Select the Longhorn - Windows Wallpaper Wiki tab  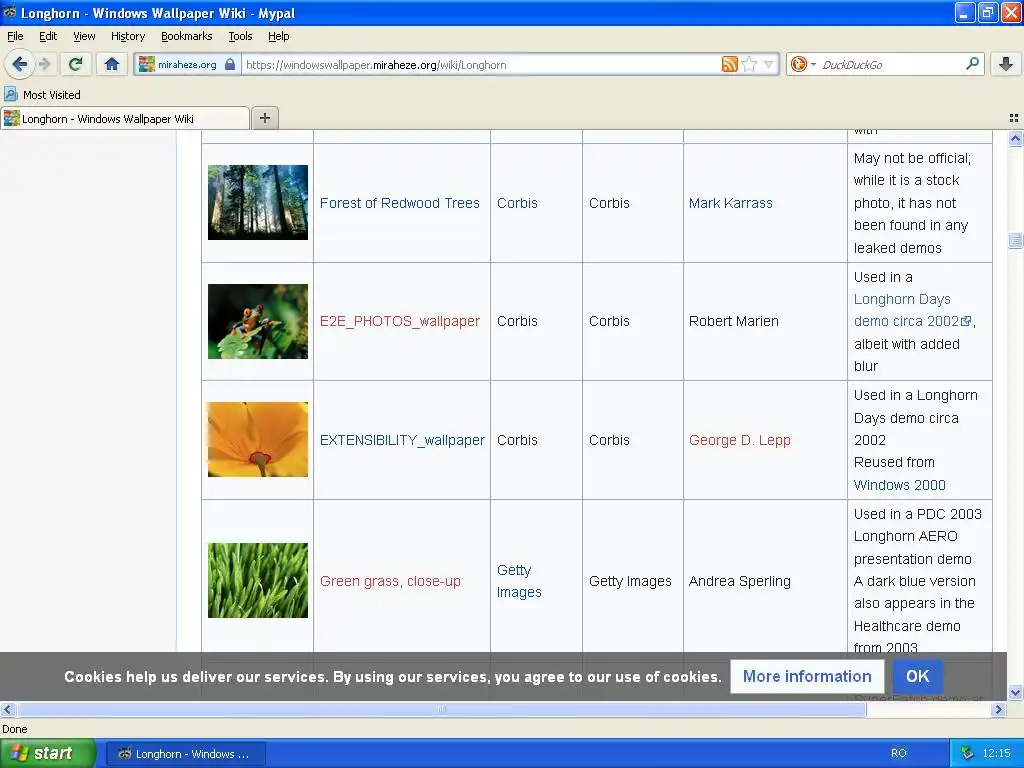[x=125, y=118]
